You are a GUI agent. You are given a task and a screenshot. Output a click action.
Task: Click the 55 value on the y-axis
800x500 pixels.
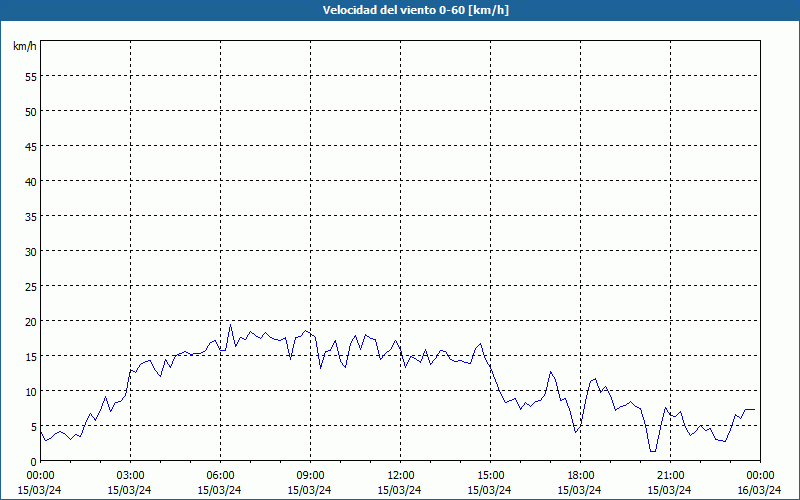(x=31, y=76)
